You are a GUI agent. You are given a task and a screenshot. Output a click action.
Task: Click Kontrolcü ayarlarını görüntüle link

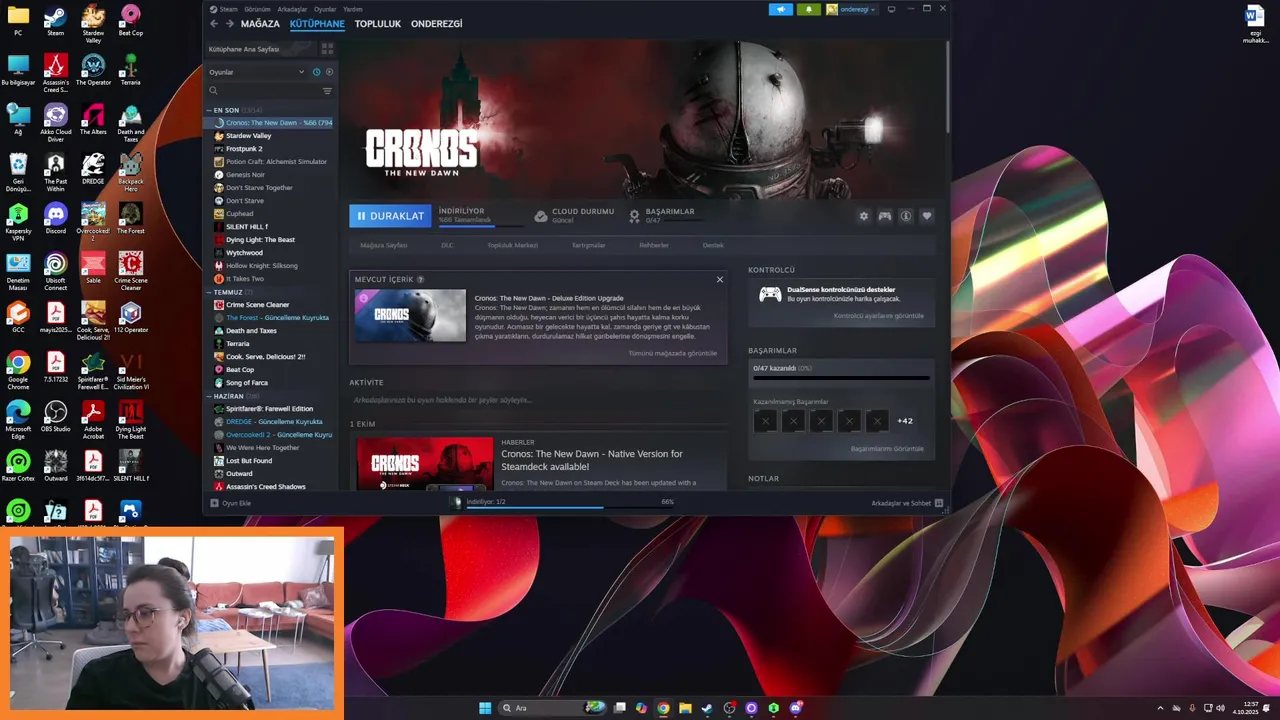[879, 316]
